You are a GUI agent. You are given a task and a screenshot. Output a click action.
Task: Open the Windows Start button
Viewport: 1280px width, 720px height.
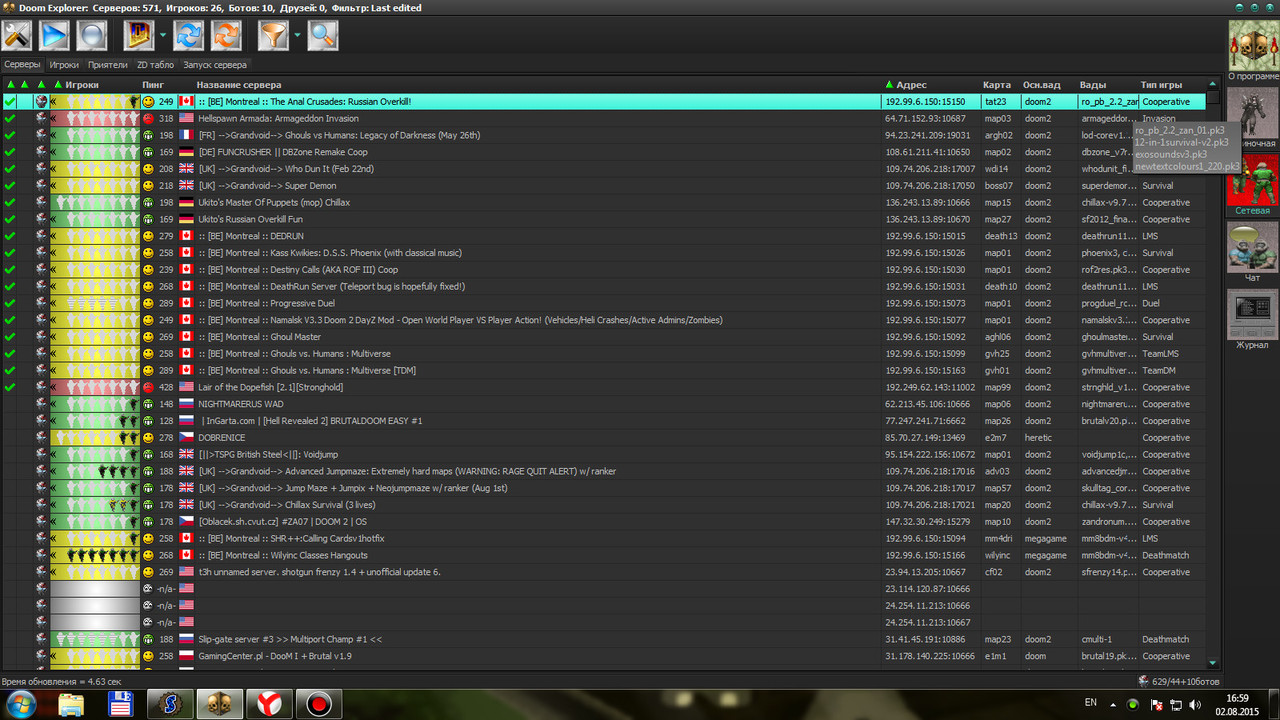coord(20,703)
